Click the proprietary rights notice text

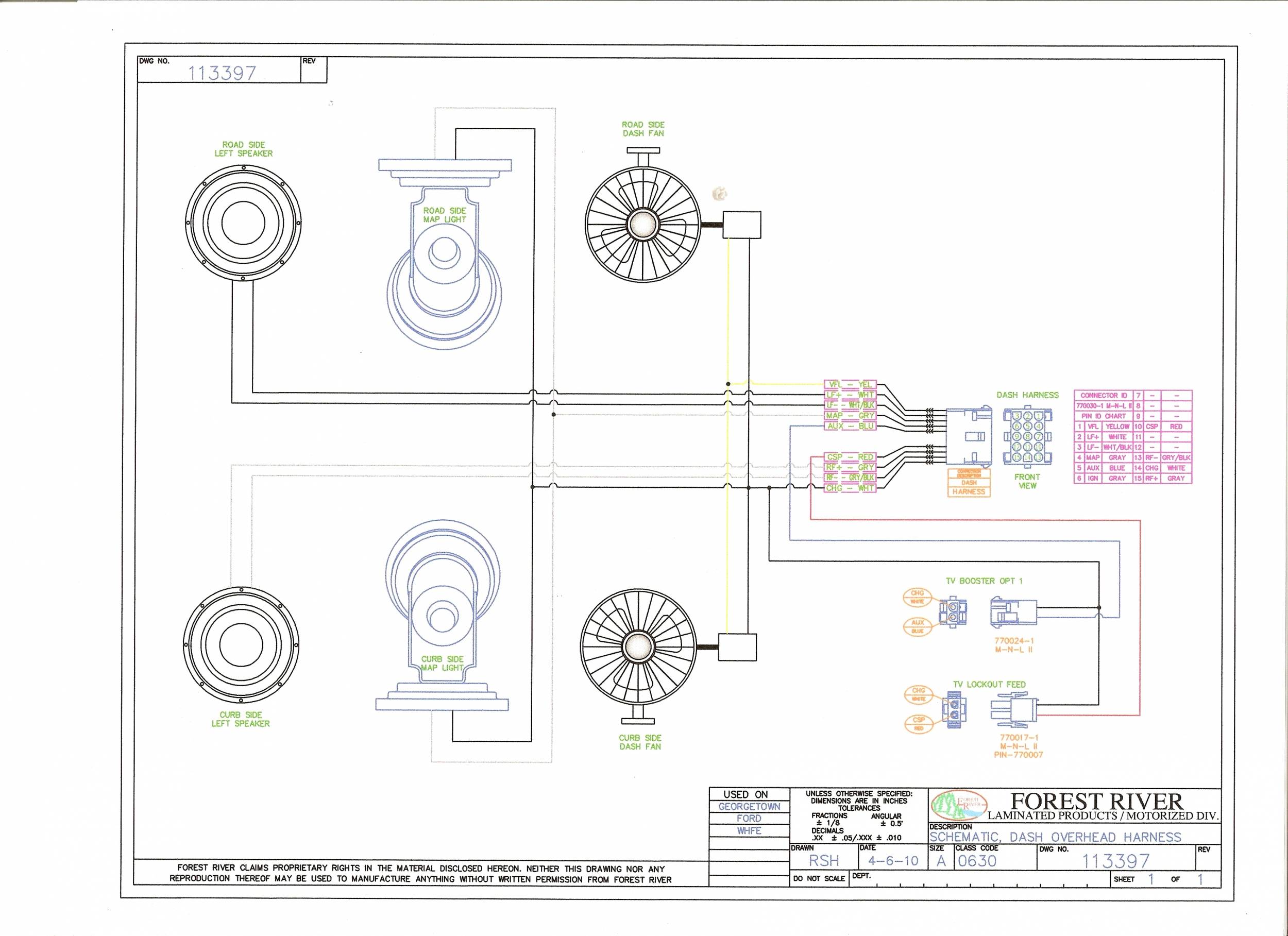click(x=420, y=874)
